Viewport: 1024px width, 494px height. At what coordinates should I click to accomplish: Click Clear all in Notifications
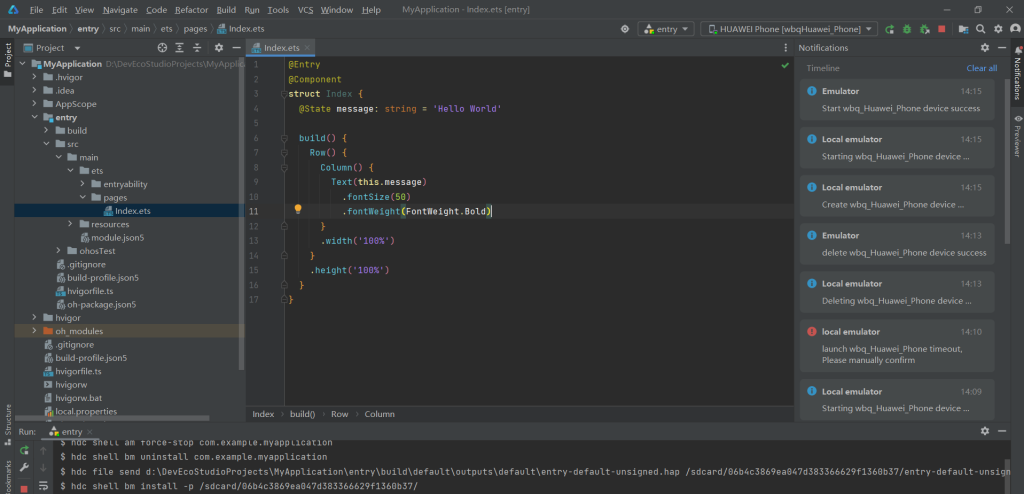coord(981,68)
